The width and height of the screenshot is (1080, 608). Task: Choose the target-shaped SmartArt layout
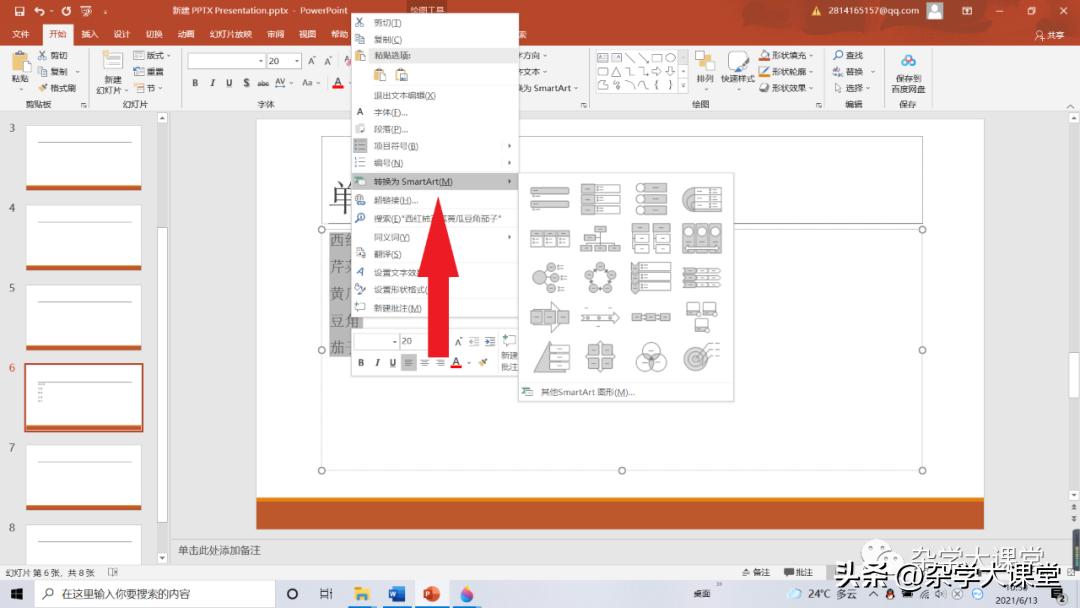702,357
